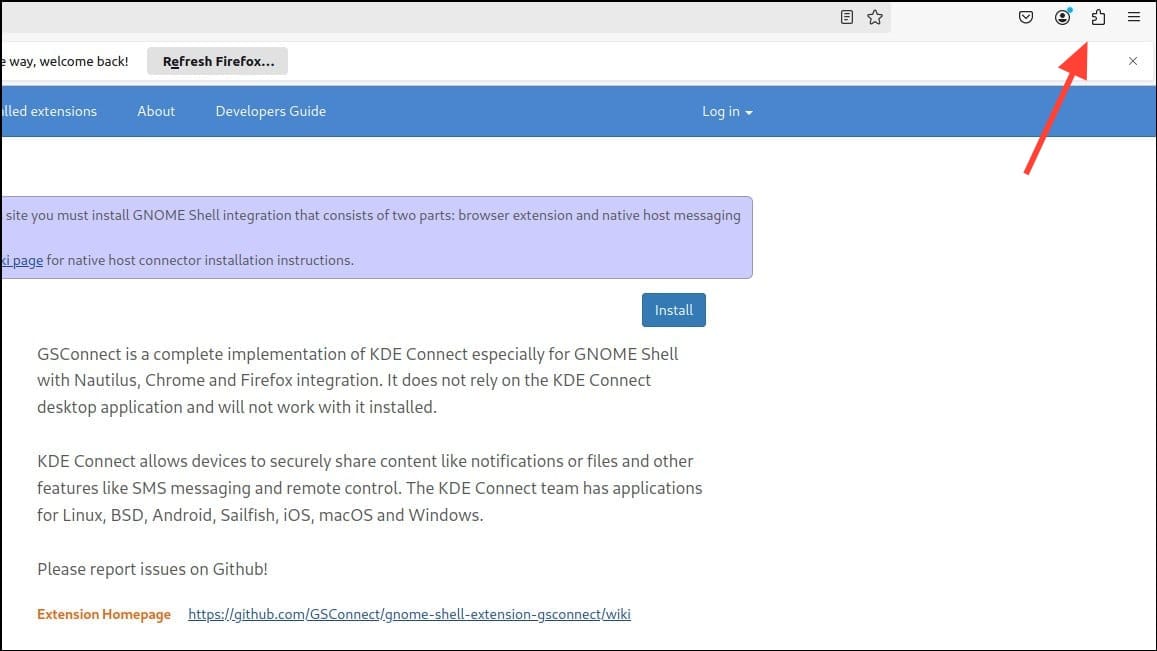This screenshot has height=651, width=1157.
Task: Open the Developers Guide link
Action: point(271,111)
